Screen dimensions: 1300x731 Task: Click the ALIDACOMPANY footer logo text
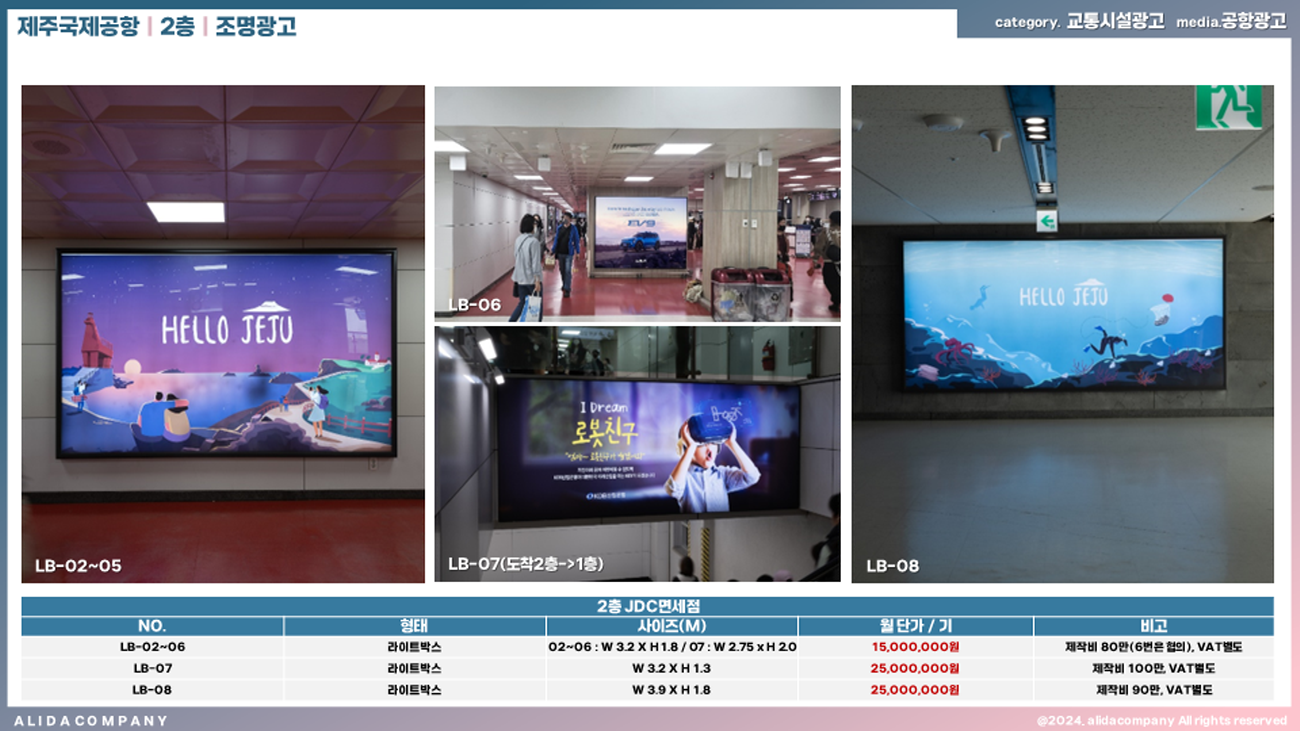91,720
